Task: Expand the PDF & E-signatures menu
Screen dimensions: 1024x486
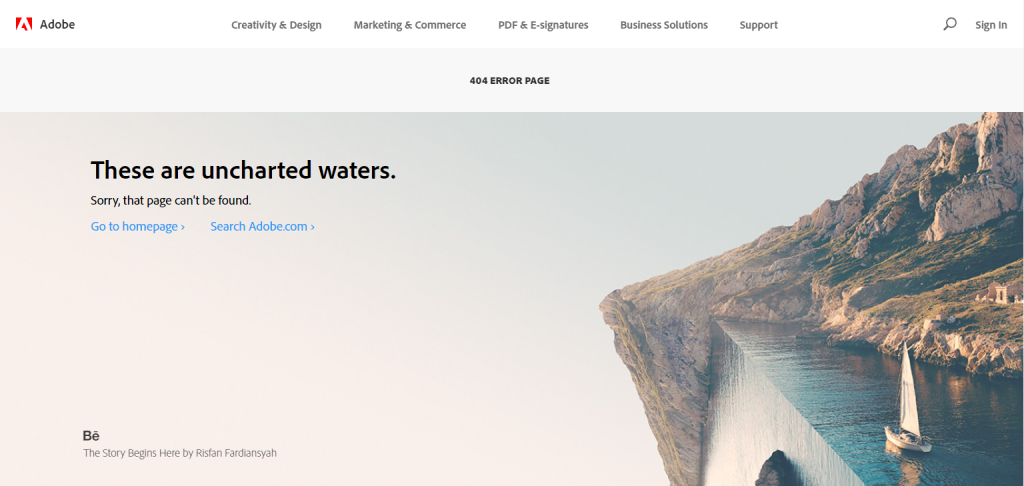Action: click(x=543, y=25)
